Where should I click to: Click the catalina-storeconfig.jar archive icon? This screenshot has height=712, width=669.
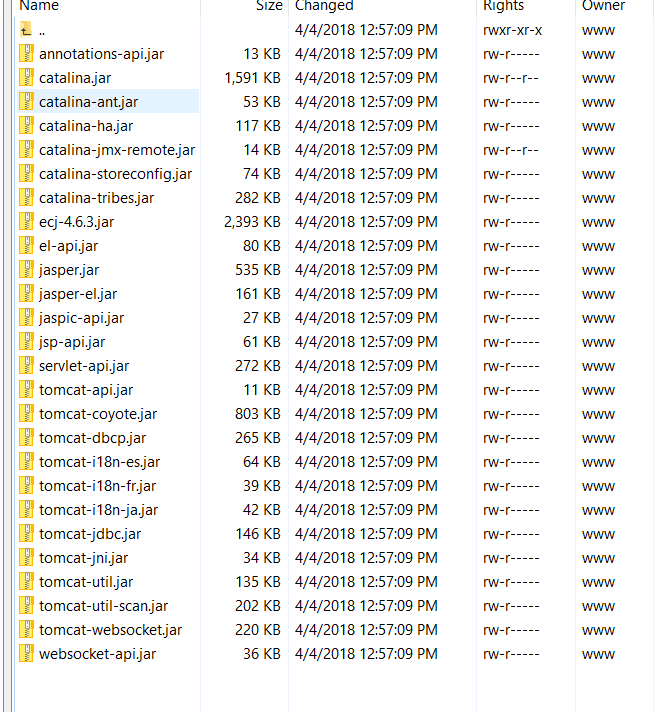pyautogui.click(x=26, y=174)
